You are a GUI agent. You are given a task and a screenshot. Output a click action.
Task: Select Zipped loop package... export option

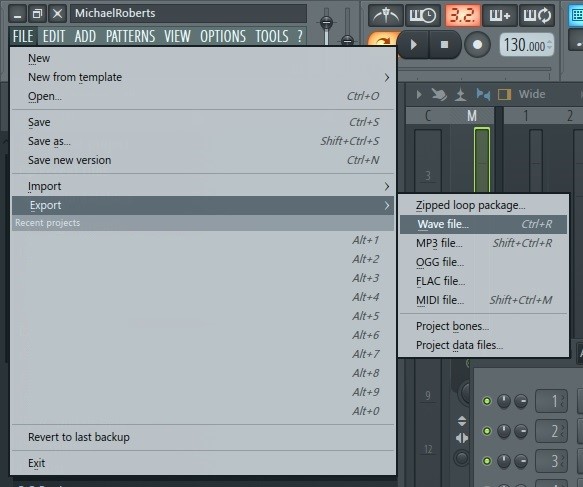[x=483, y=205]
